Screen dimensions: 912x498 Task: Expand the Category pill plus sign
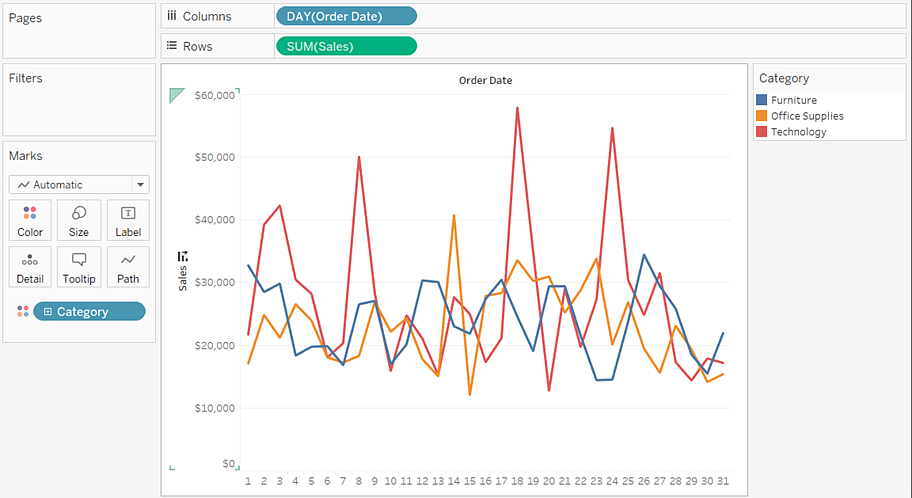coord(47,312)
